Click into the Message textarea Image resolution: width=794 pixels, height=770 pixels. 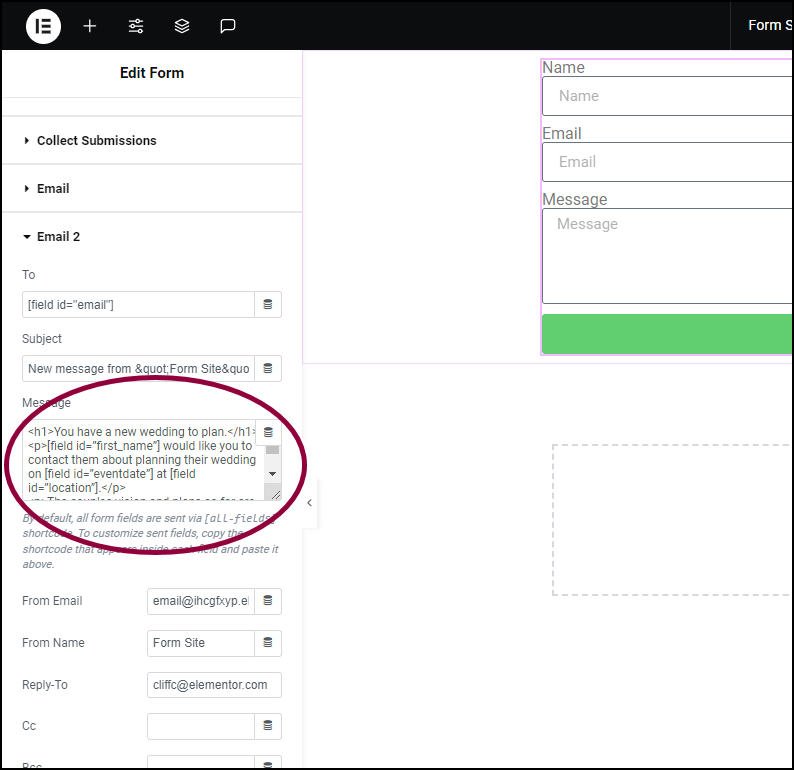point(142,460)
